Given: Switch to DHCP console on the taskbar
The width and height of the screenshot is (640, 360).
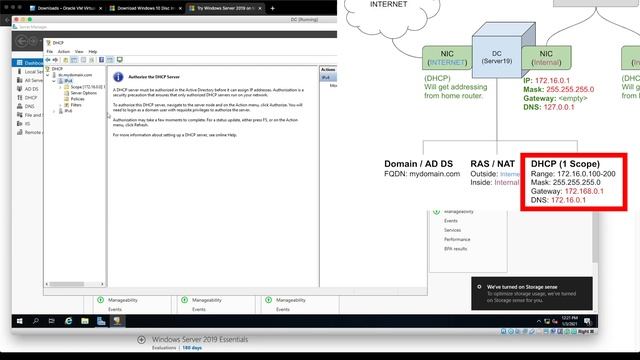Looking at the screenshot, I should click(x=117, y=321).
